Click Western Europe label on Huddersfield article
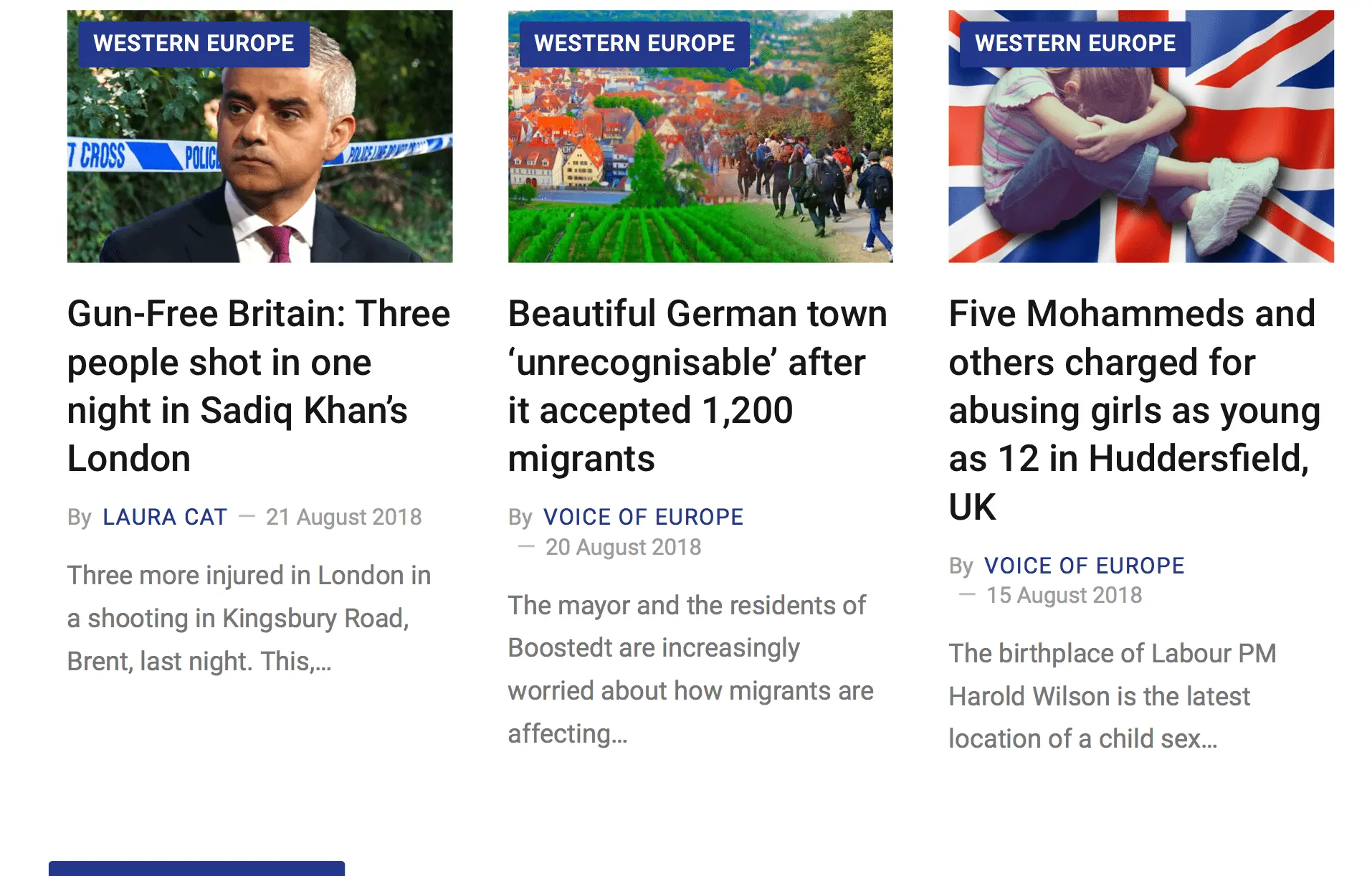1372x876 pixels. pyautogui.click(x=1075, y=44)
